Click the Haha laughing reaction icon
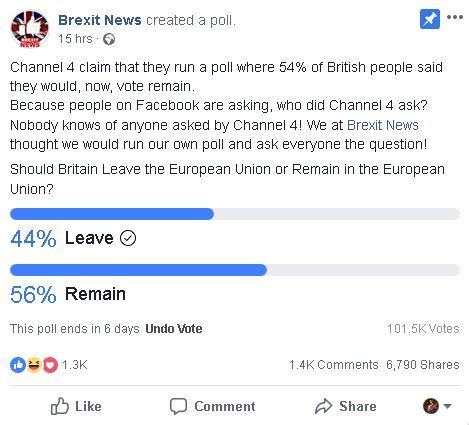The image size is (469, 425). 34,364
